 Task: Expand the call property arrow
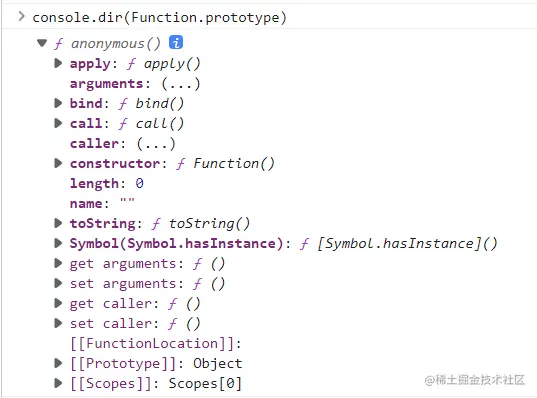pyautogui.click(x=58, y=123)
